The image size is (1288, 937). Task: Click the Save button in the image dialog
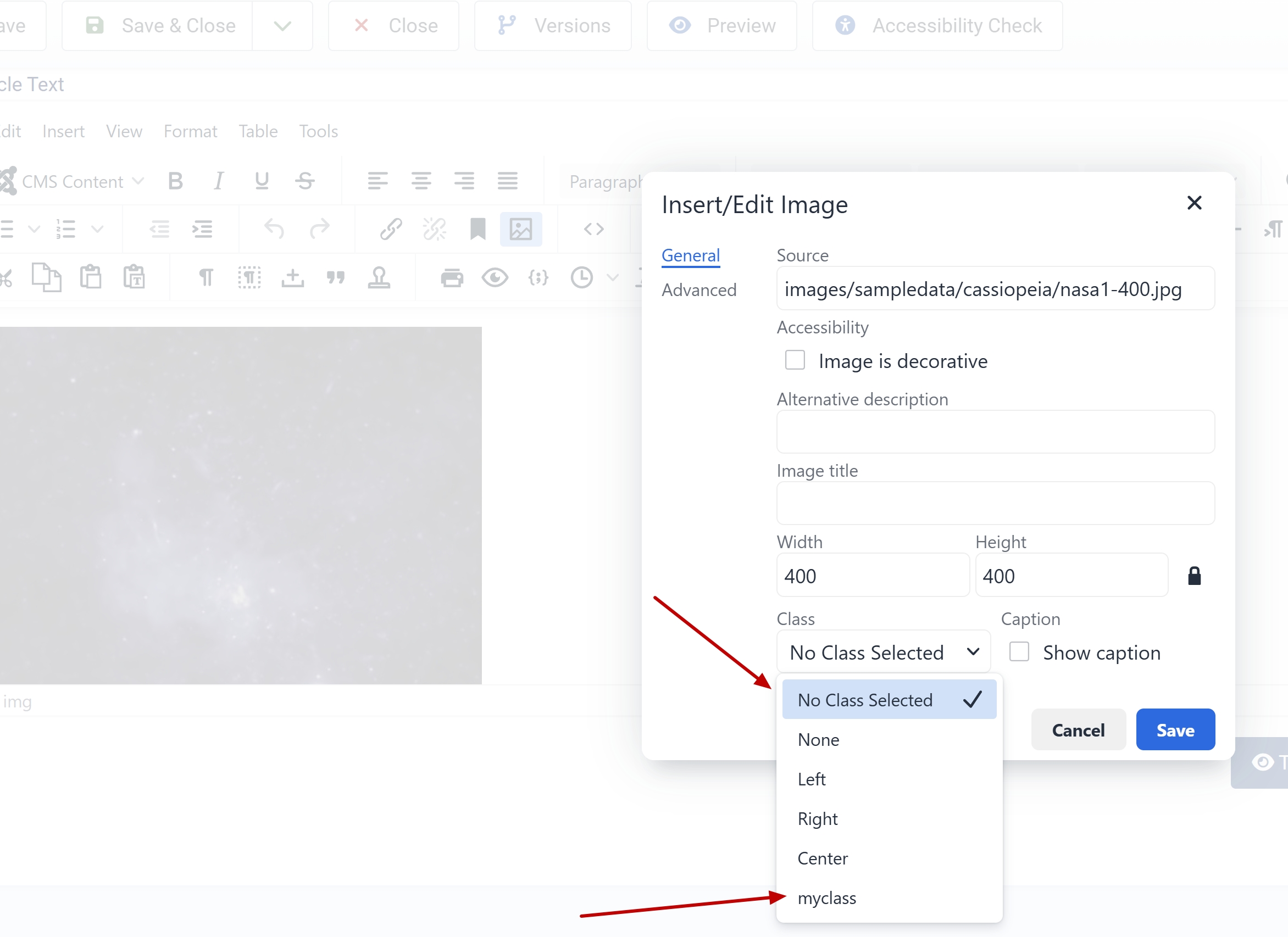click(x=1175, y=729)
